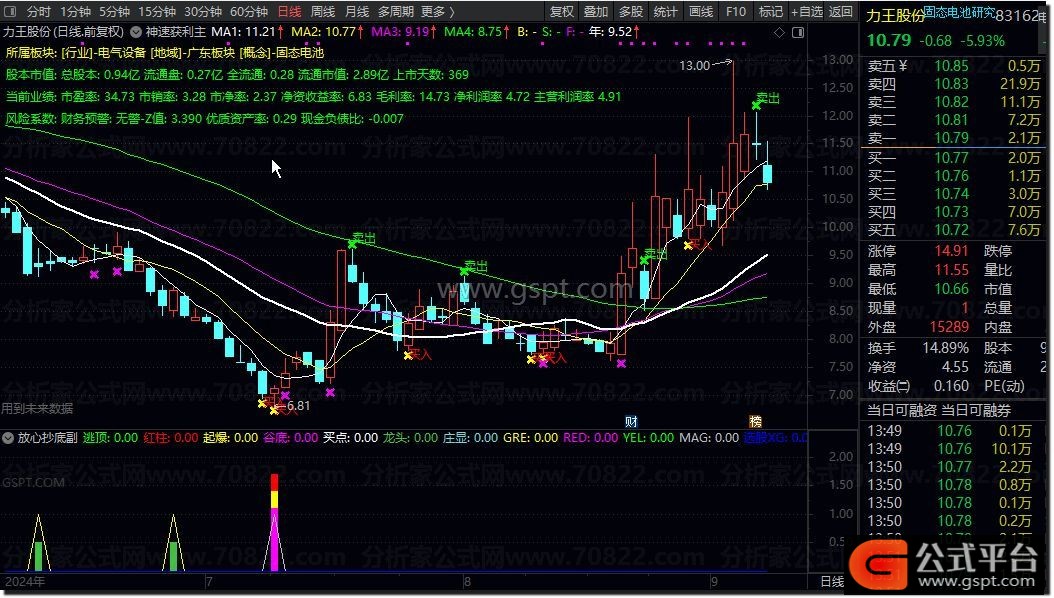Click the green 卖出 signal near price 12.00
The width and height of the screenshot is (1054, 598).
click(766, 99)
